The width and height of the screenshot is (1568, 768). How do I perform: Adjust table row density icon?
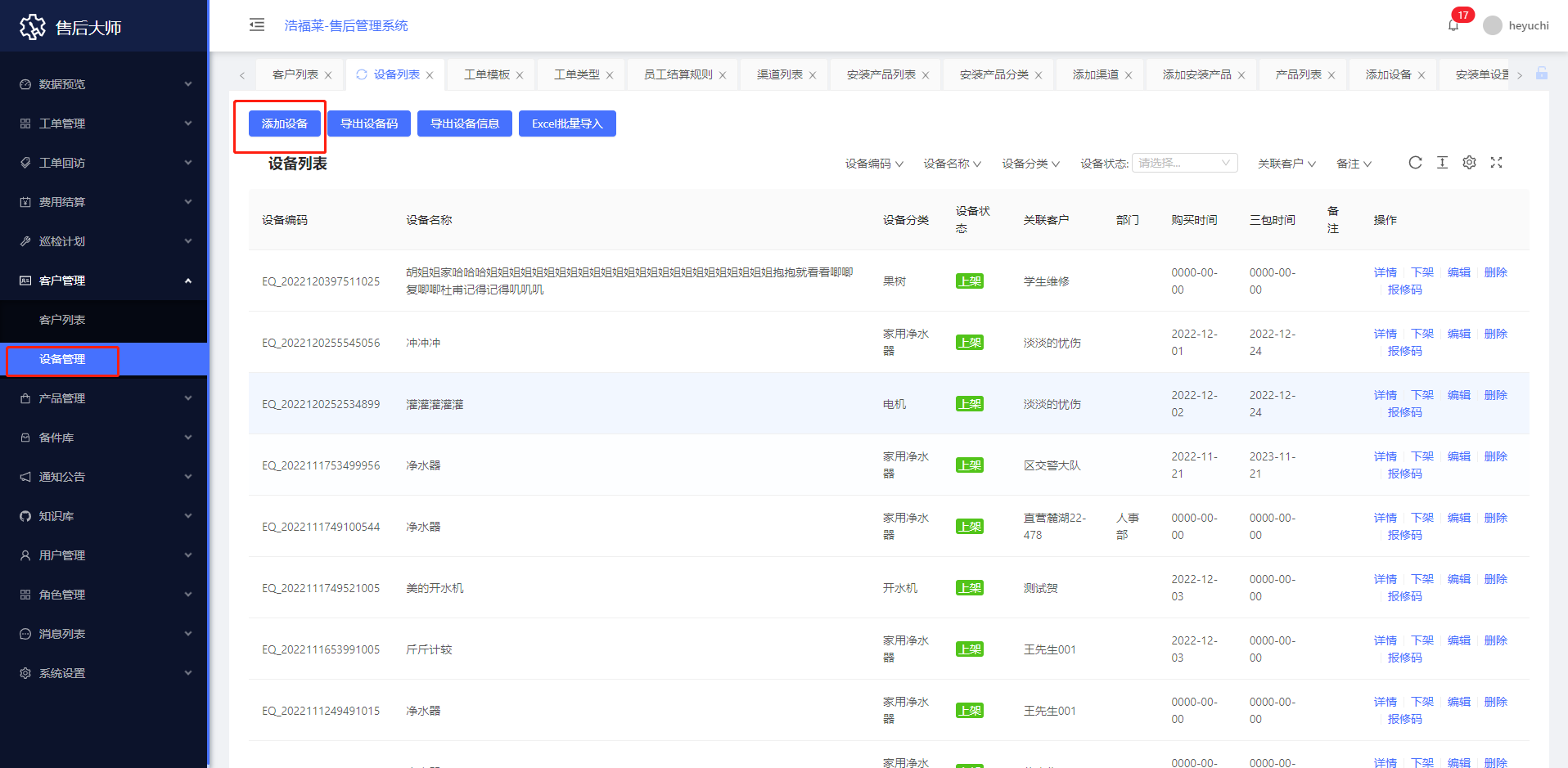tap(1442, 163)
